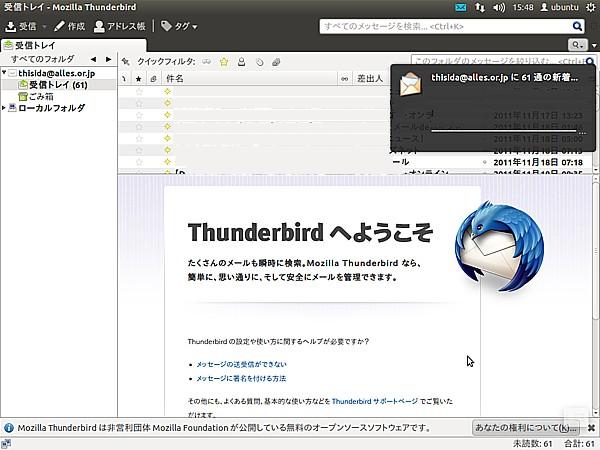Click the envelope icon in notification popup
This screenshot has height=450, width=600.
tap(411, 84)
